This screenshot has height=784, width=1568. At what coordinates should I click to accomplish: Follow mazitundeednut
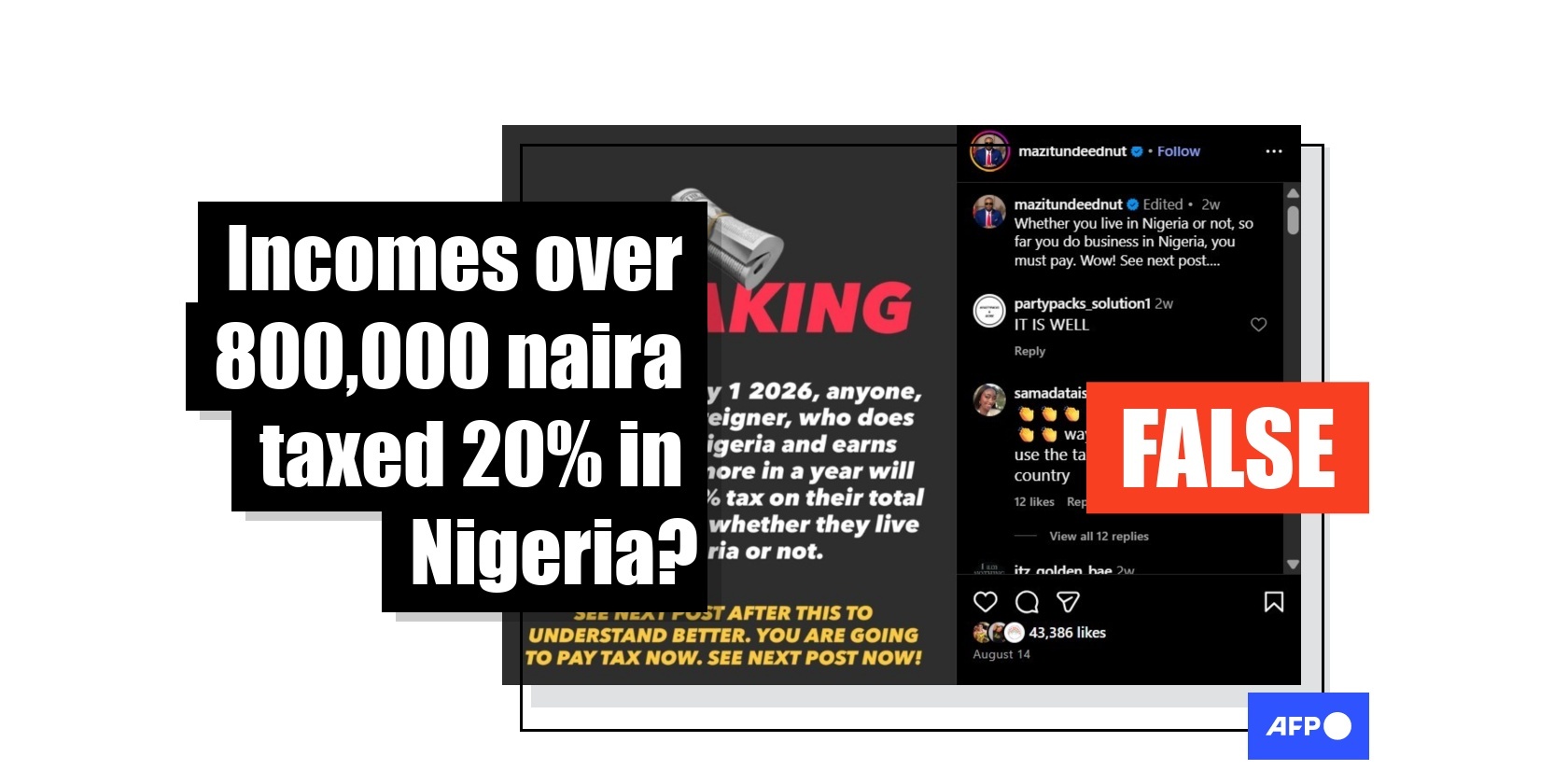[1179, 151]
